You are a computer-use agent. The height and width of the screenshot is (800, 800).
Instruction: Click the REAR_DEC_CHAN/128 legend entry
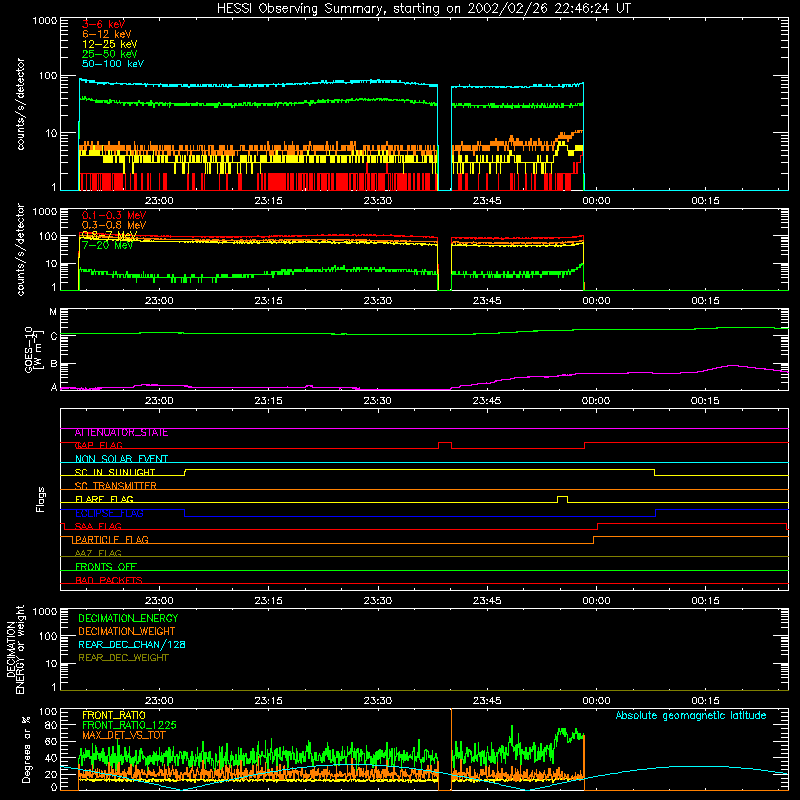[x=132, y=645]
